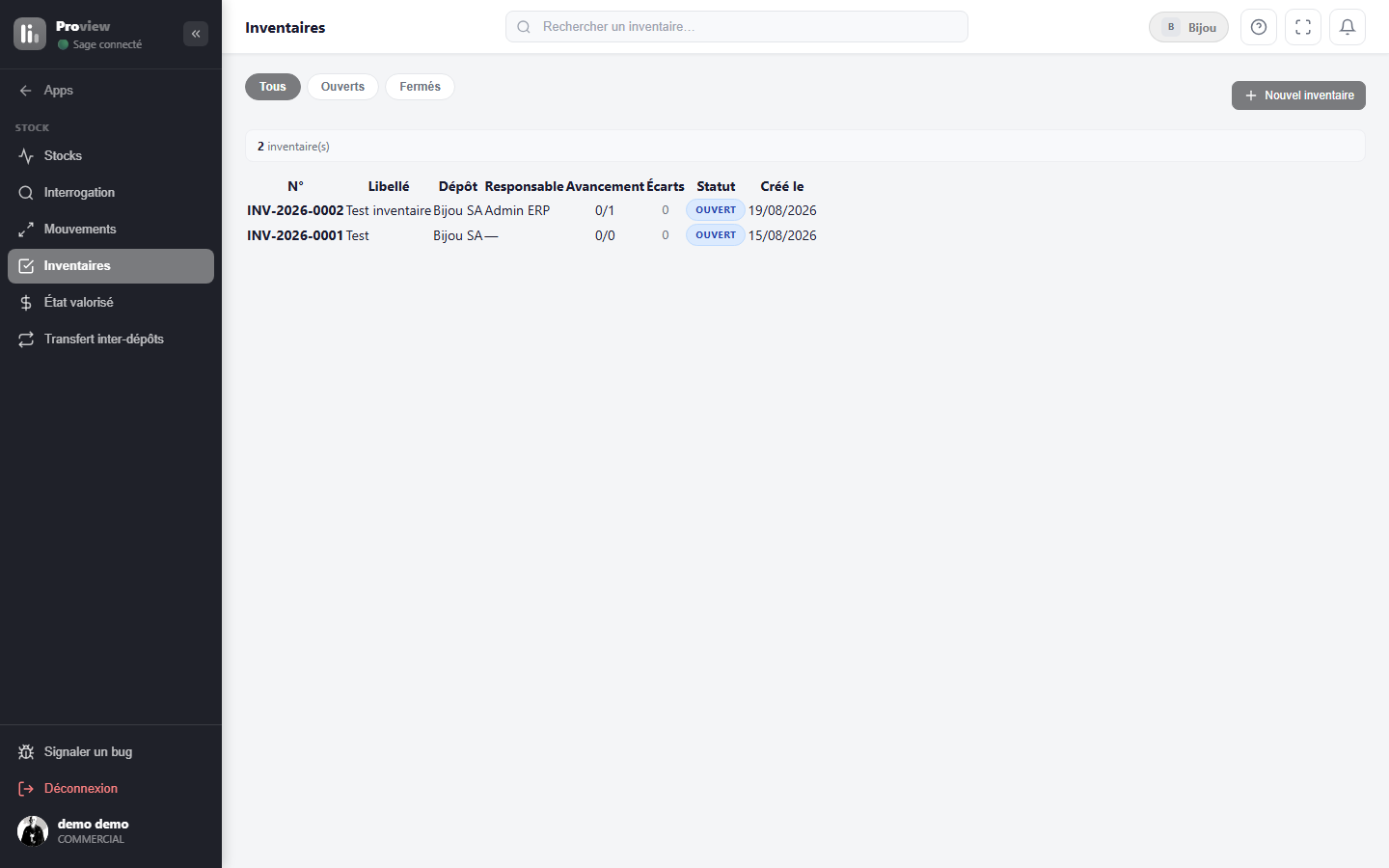Create a Nouvel inventaire

tap(1298, 95)
